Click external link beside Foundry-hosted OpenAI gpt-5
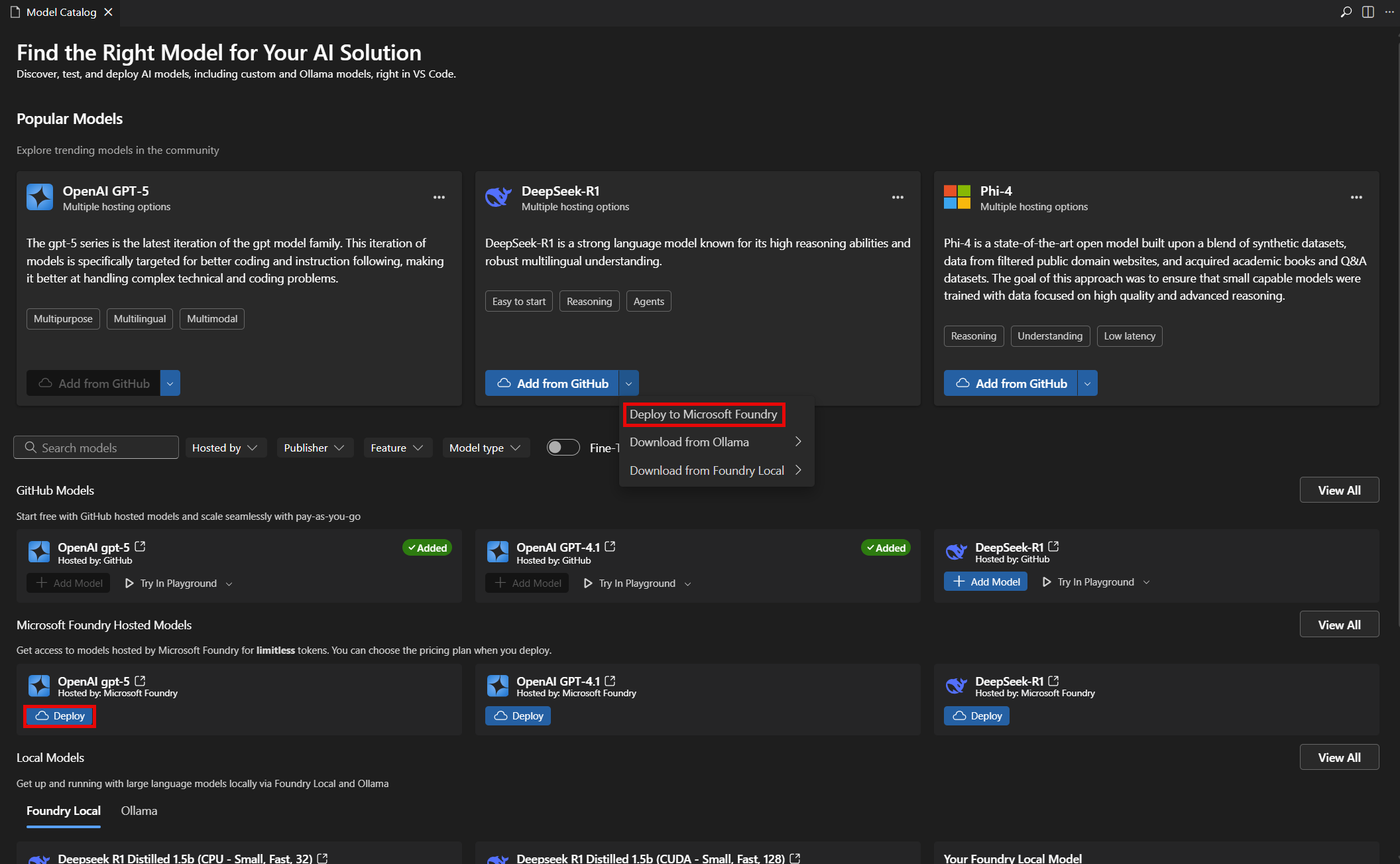Viewport: 1400px width, 864px height. (140, 680)
